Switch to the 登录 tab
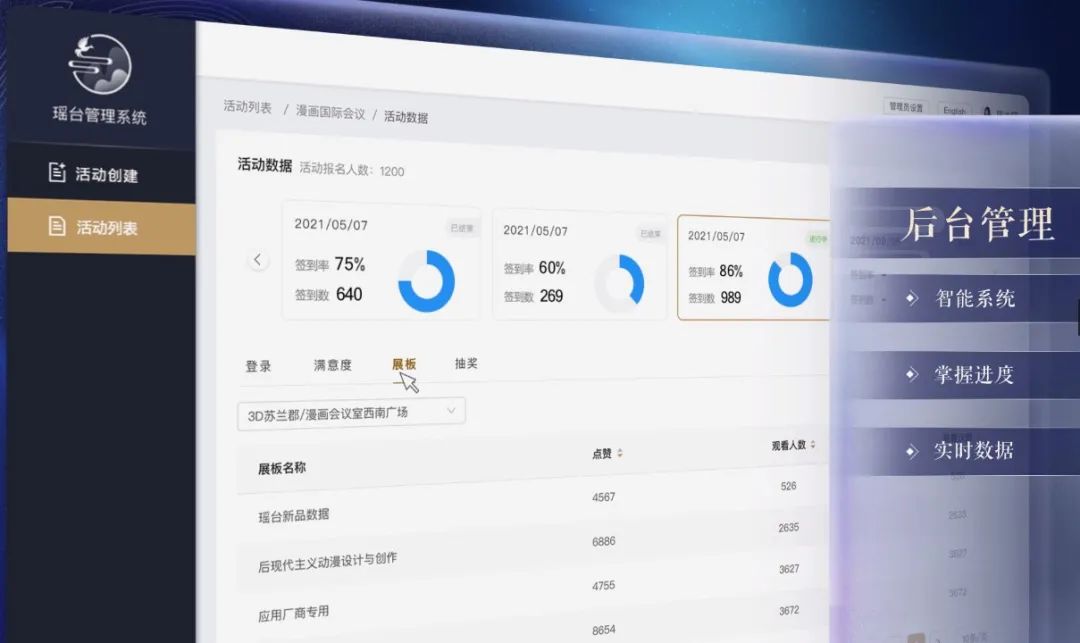Screen dimensions: 1080x643 (x=258, y=366)
